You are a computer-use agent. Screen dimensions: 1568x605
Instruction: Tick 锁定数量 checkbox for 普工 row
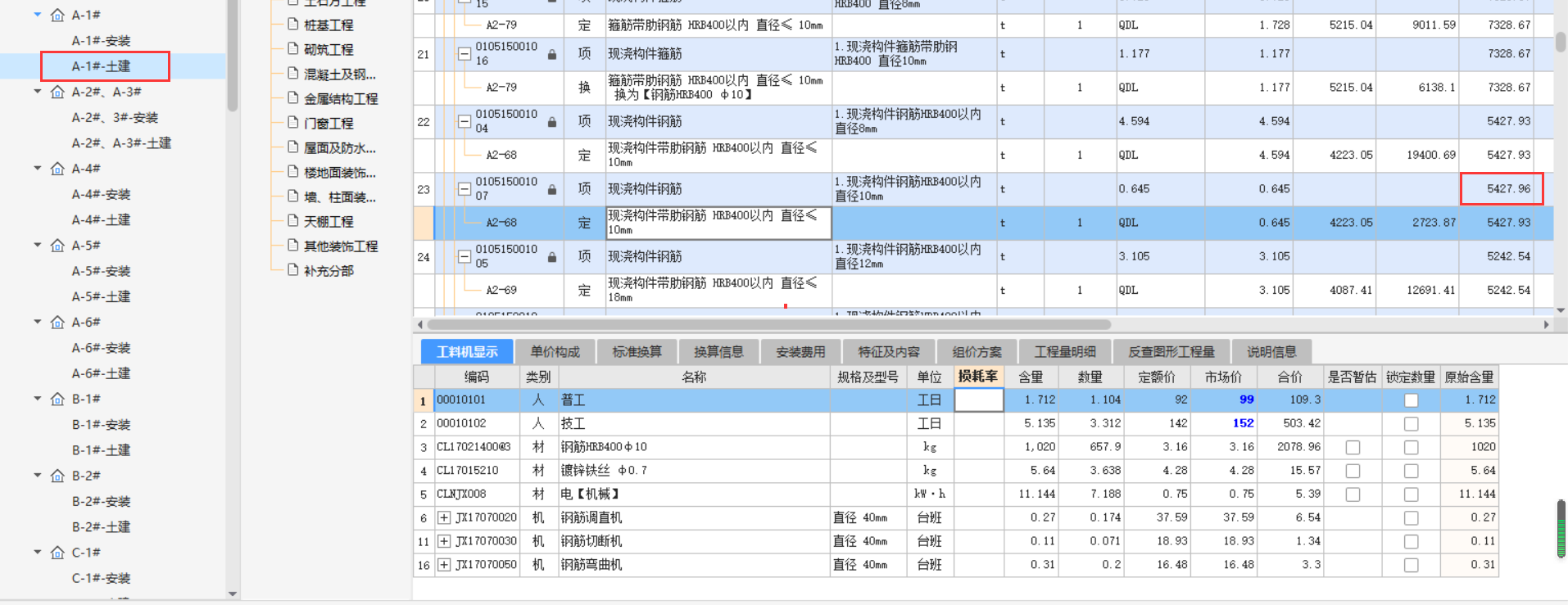(1411, 400)
